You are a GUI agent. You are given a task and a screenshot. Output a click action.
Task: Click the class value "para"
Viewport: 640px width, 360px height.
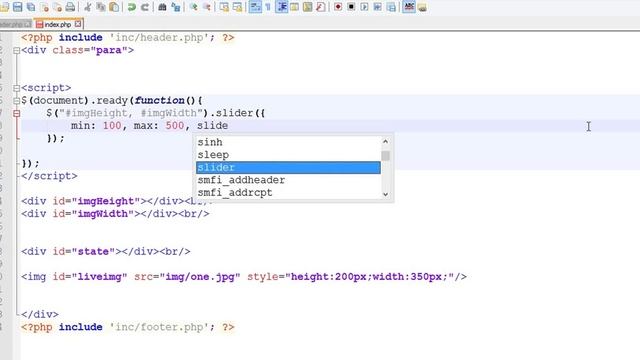pyautogui.click(x=109, y=50)
